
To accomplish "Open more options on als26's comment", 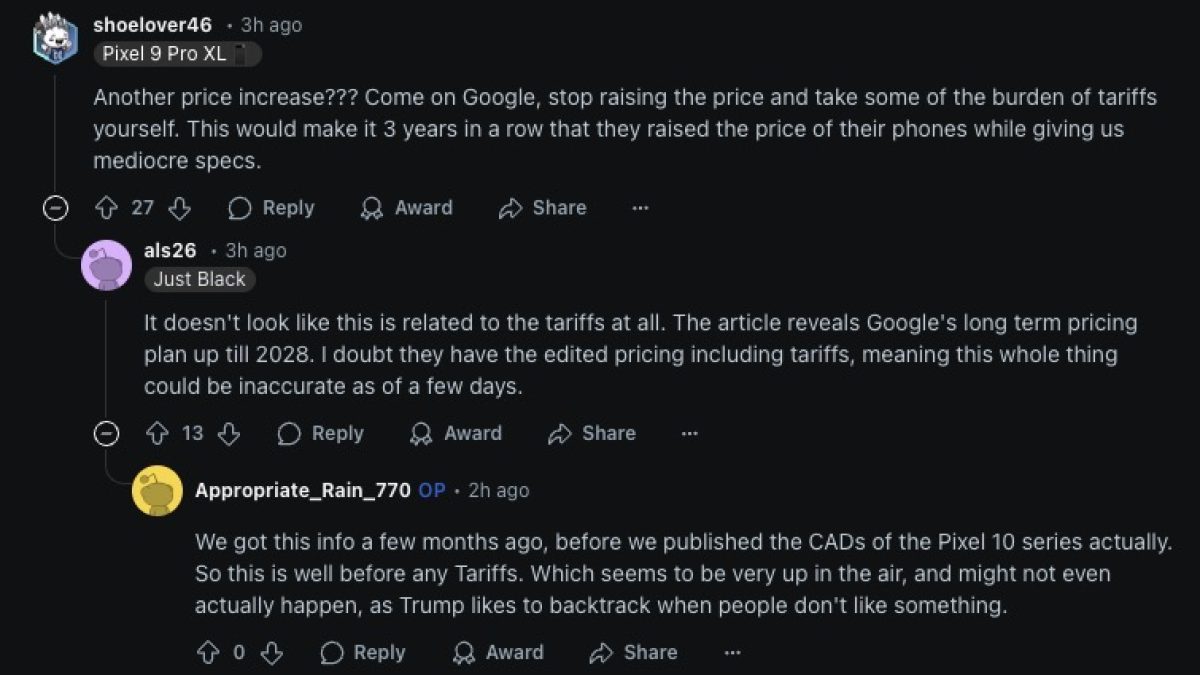I will coord(689,433).
